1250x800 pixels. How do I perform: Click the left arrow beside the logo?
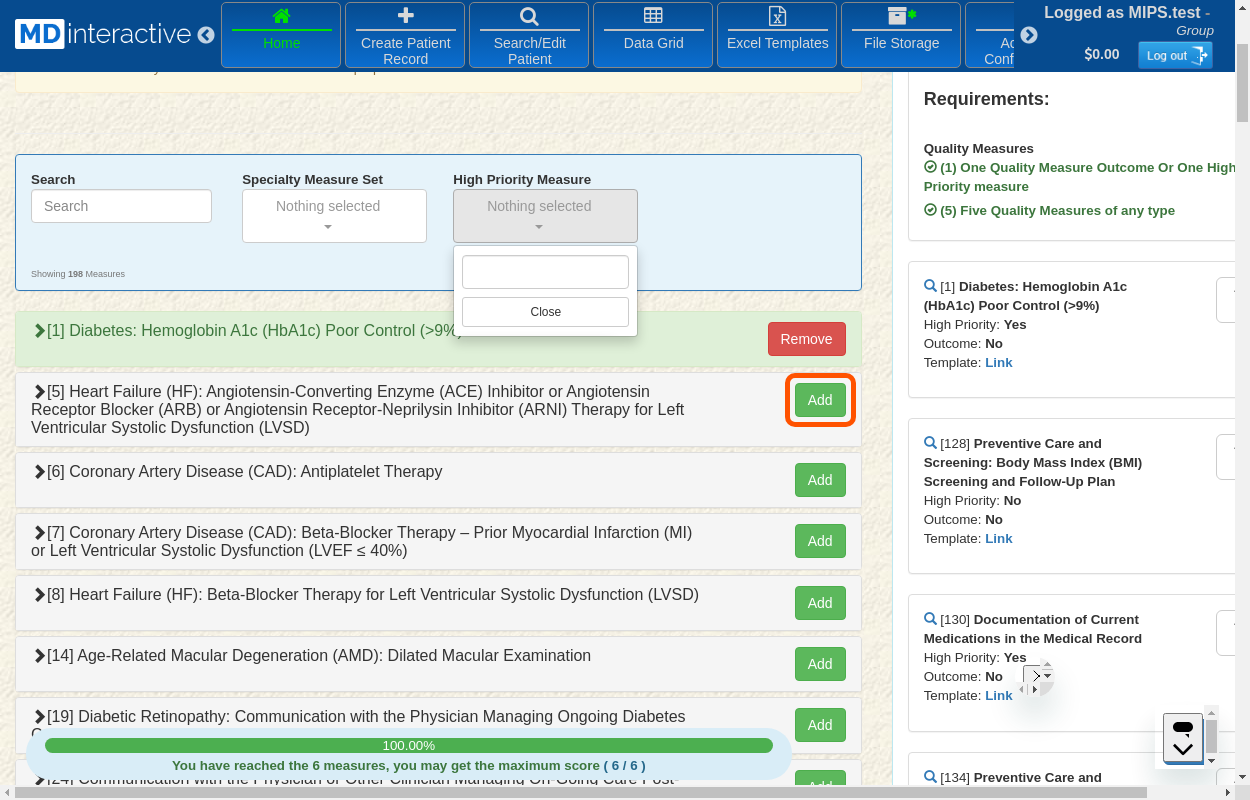[x=206, y=35]
